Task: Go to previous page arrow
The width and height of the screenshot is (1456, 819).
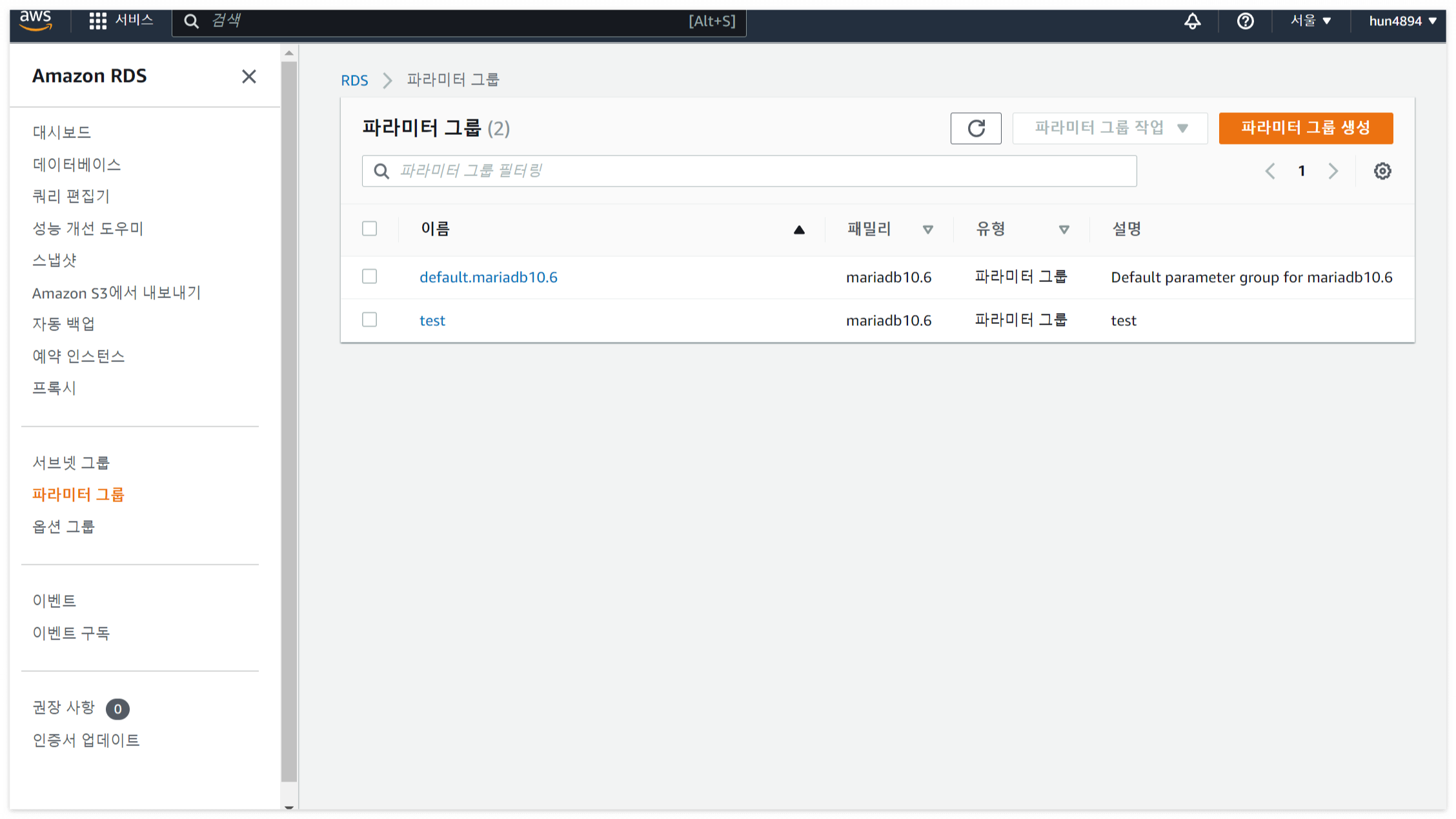Action: click(x=1269, y=171)
